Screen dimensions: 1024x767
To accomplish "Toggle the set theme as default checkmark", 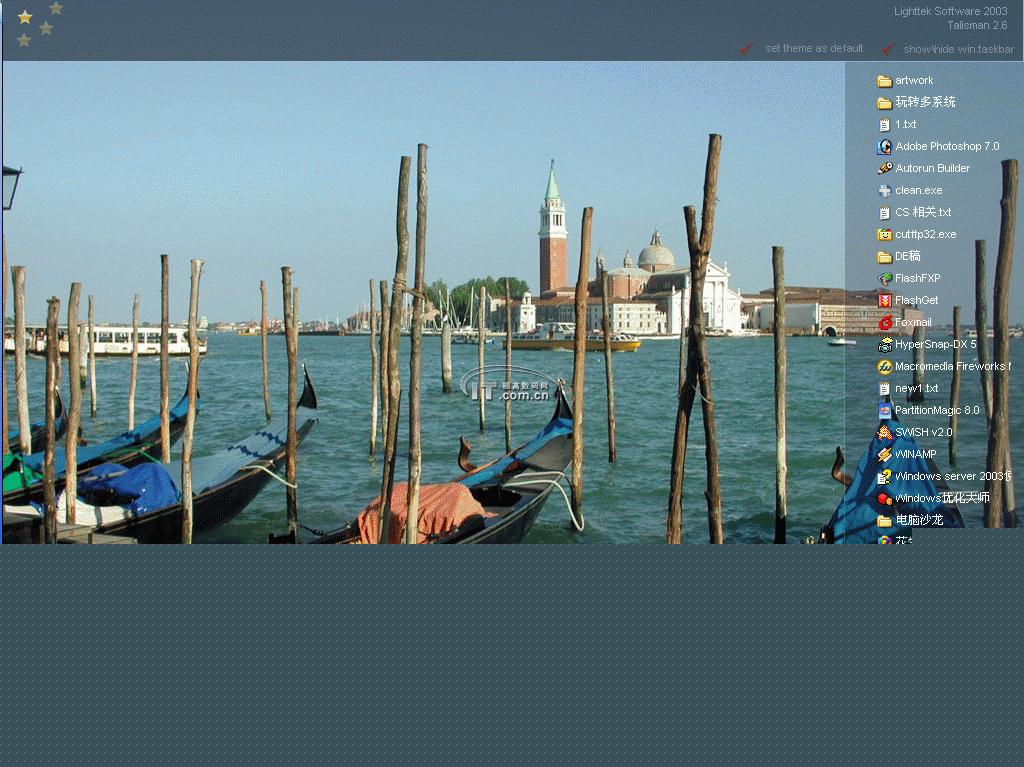I will point(746,48).
